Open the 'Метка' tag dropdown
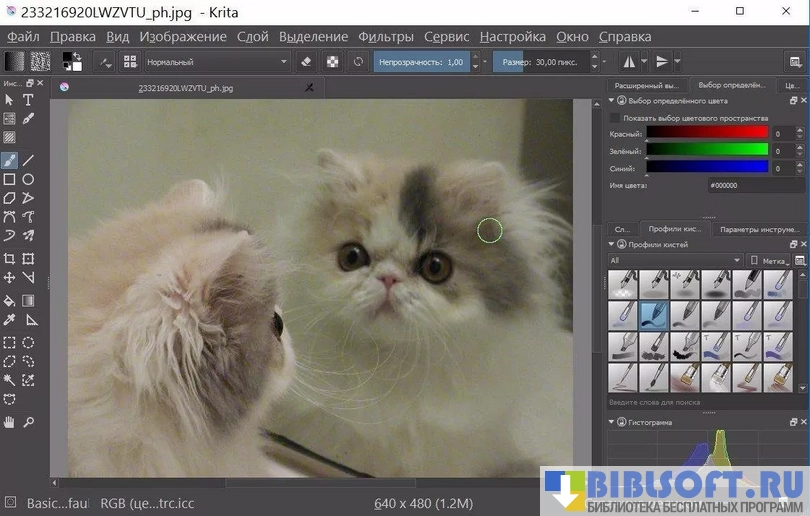Image resolution: width=810 pixels, height=516 pixels. (773, 261)
